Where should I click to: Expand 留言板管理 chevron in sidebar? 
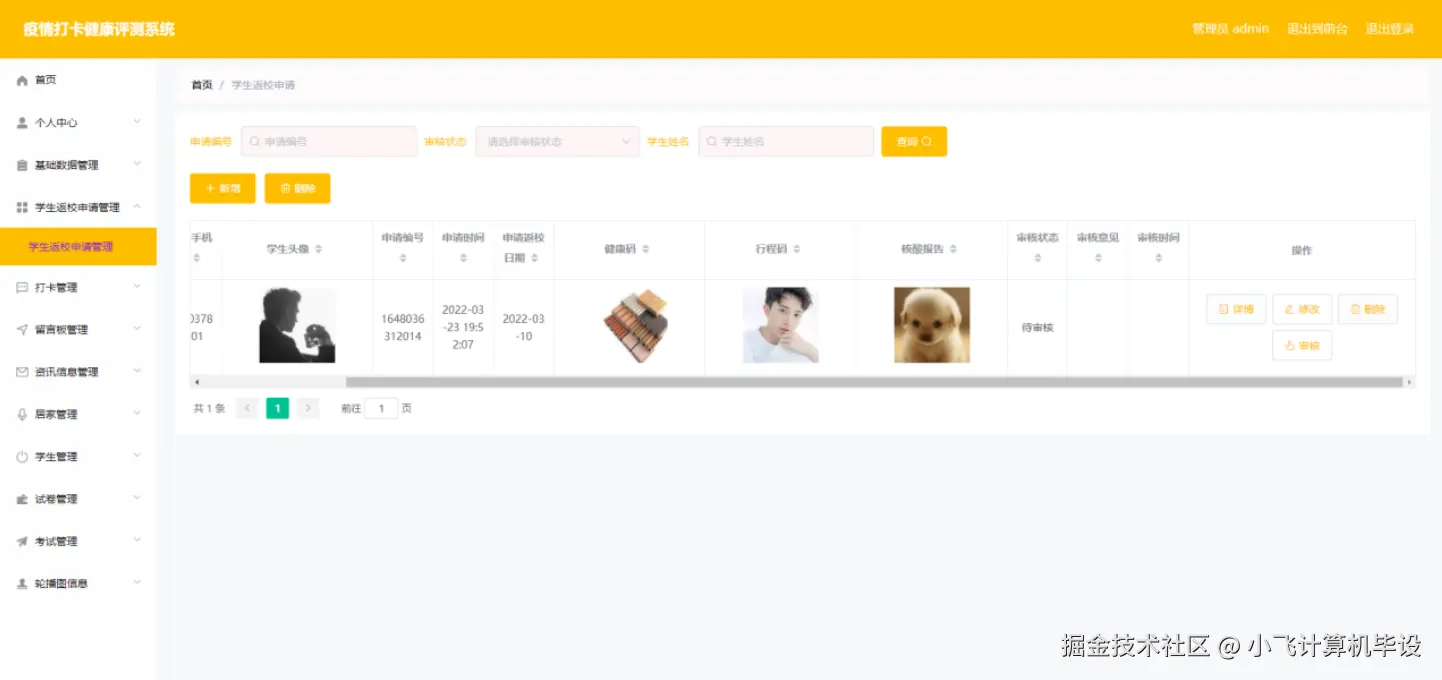tap(137, 329)
